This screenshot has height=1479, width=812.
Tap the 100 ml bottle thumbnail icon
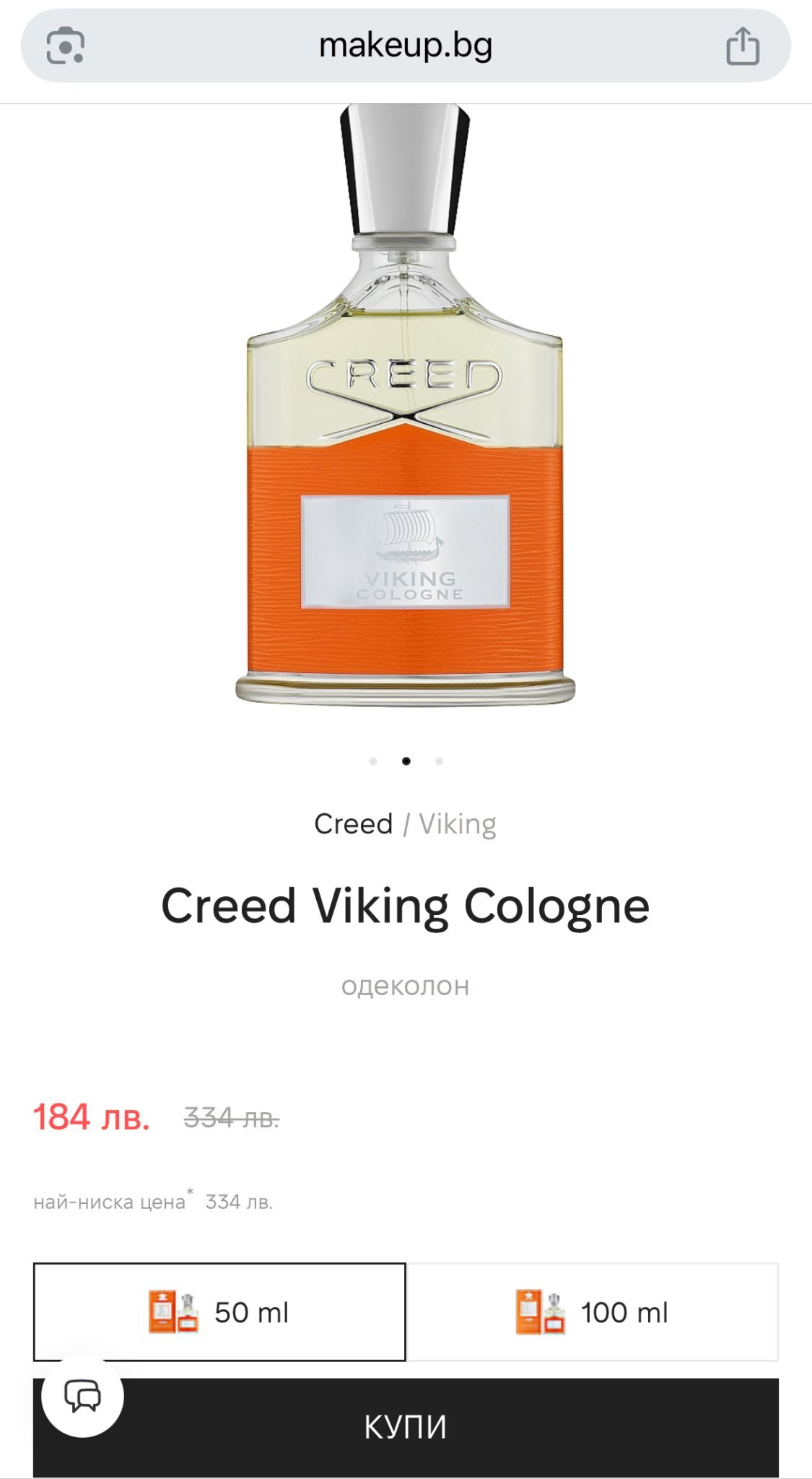(541, 1311)
